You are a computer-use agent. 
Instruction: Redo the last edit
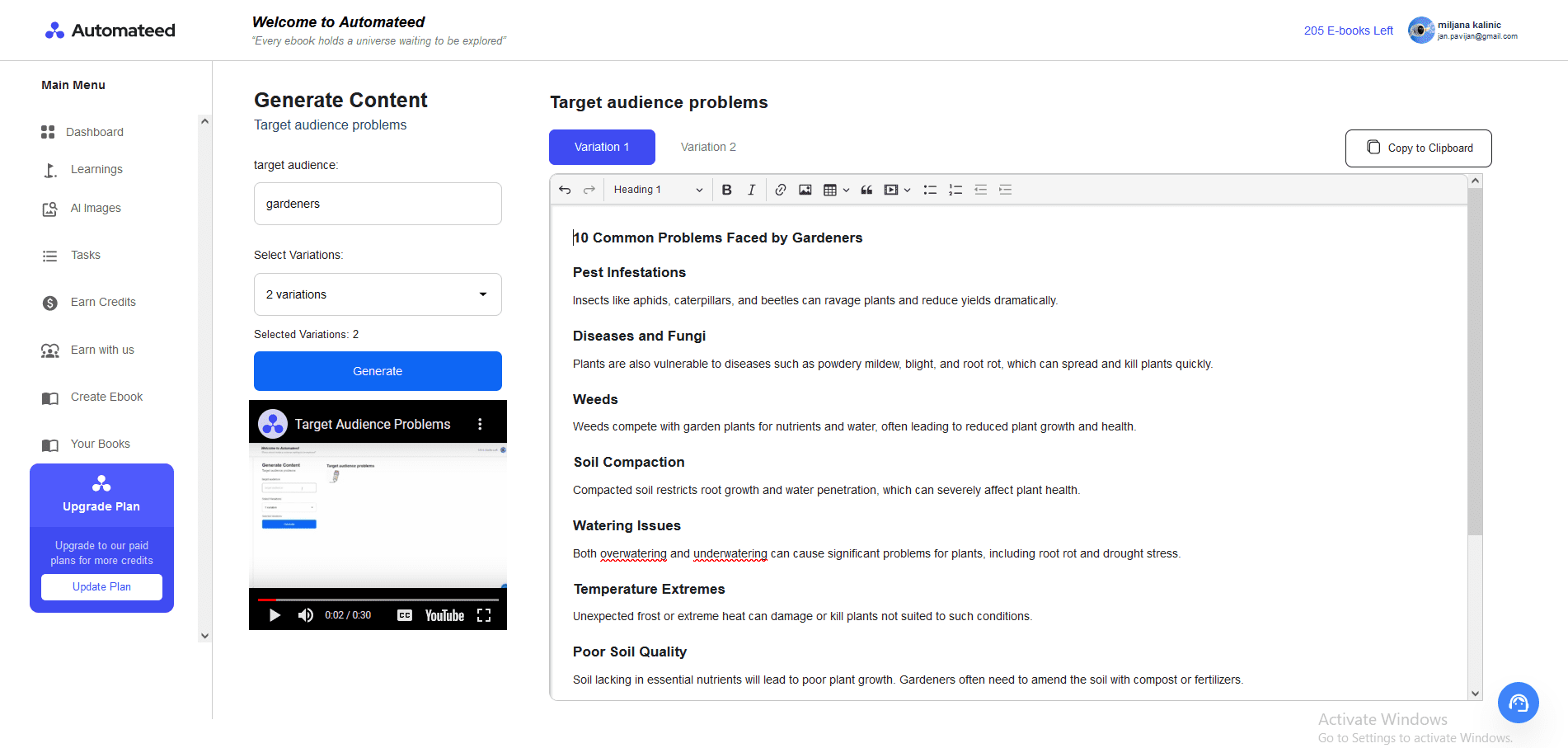(x=589, y=190)
